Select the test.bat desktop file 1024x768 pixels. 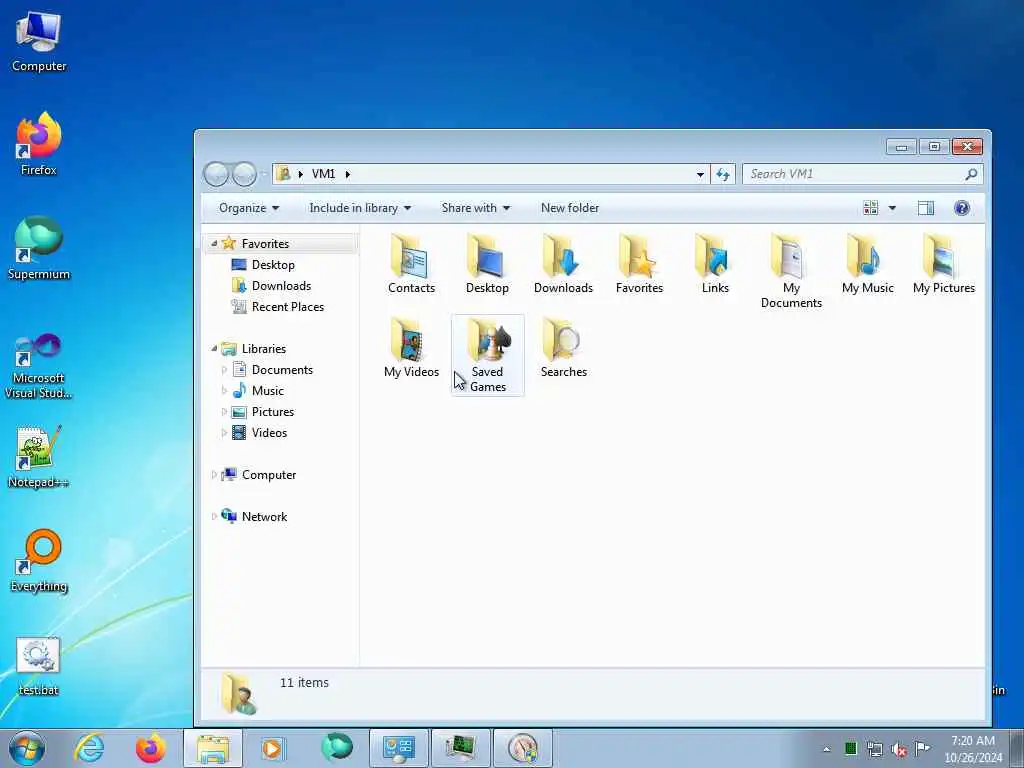[x=39, y=666]
